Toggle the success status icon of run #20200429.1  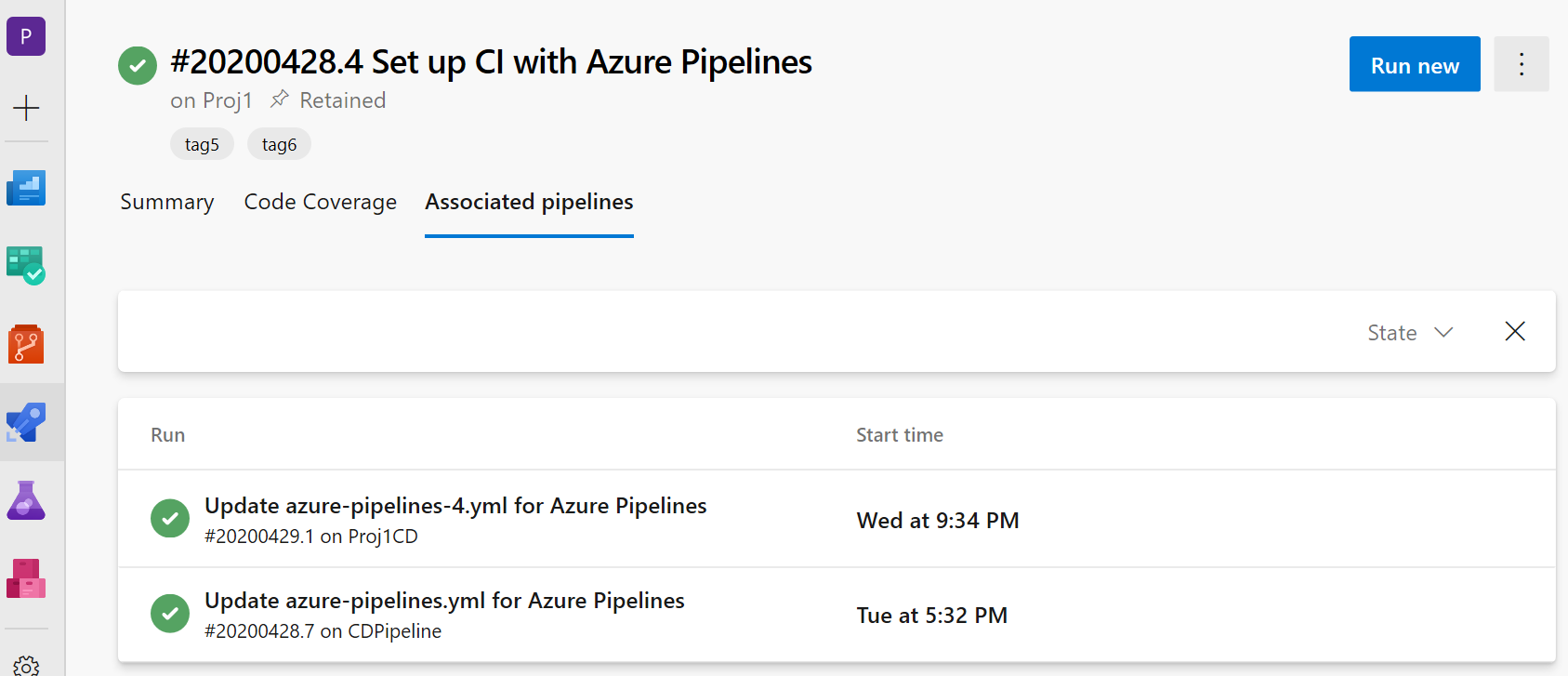[170, 519]
